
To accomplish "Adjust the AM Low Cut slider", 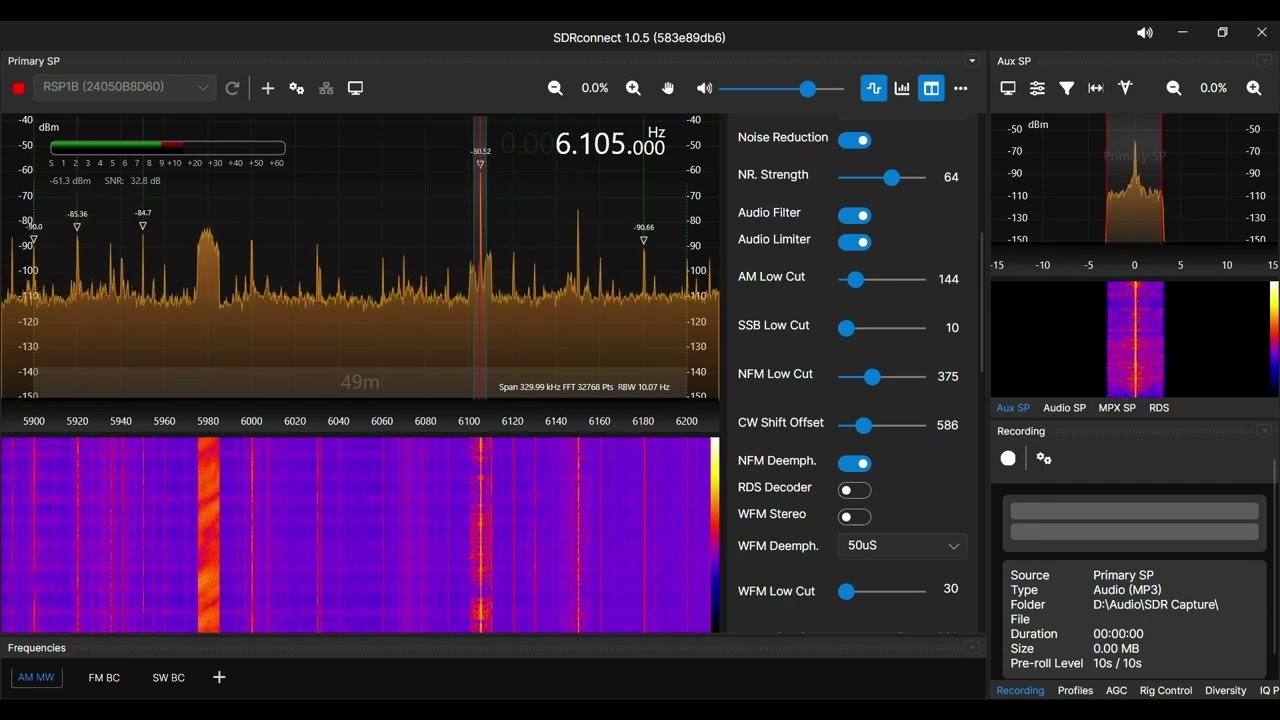I will (x=882, y=280).
